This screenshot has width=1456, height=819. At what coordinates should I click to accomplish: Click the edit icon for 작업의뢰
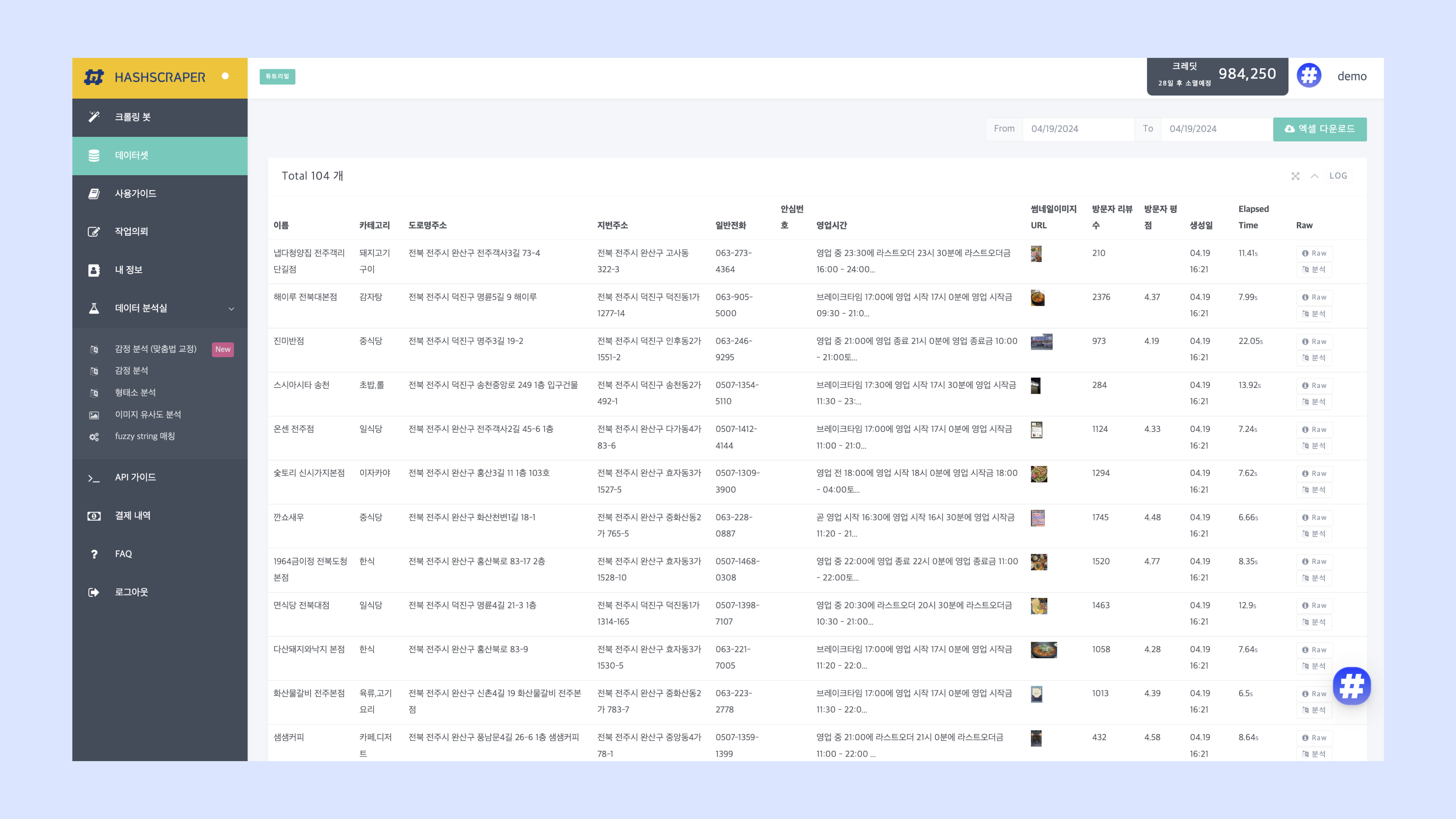point(94,232)
